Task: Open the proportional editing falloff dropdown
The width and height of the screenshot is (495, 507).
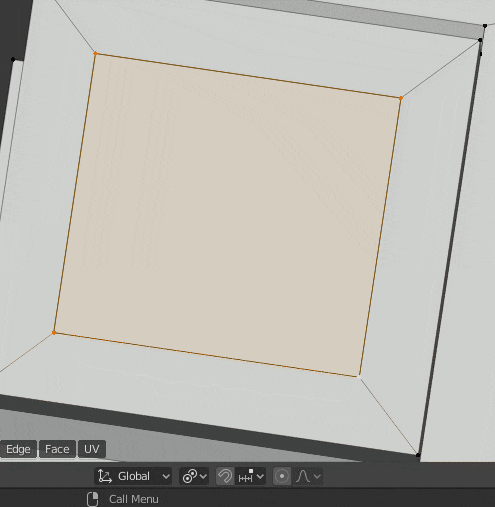Action: coord(308,476)
